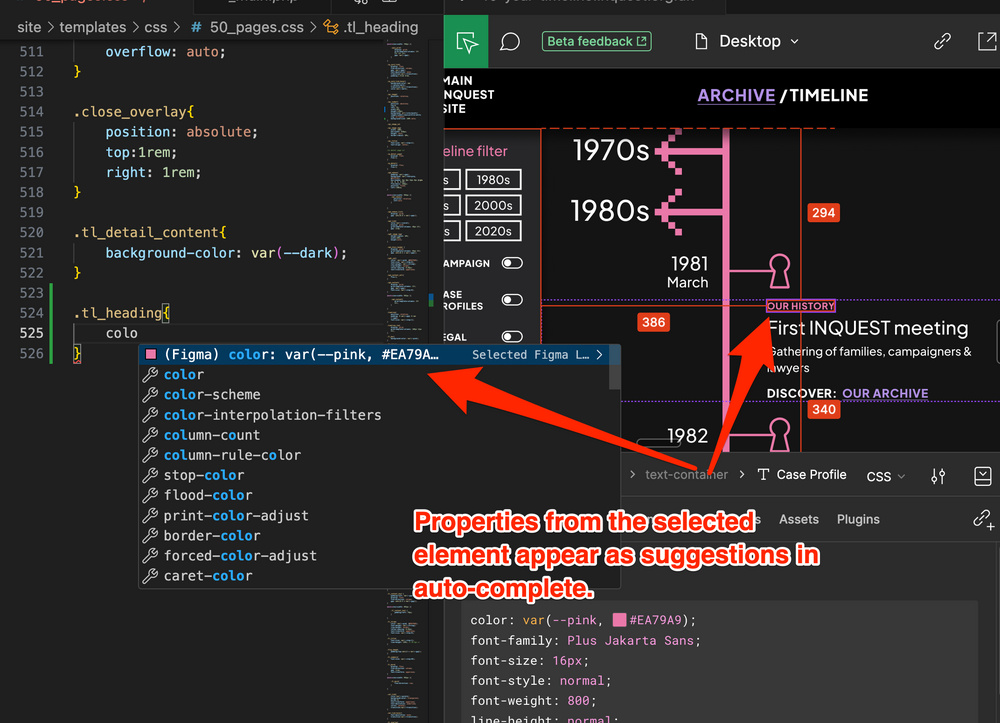
Task: Switch to the Assets tab
Action: point(799,519)
